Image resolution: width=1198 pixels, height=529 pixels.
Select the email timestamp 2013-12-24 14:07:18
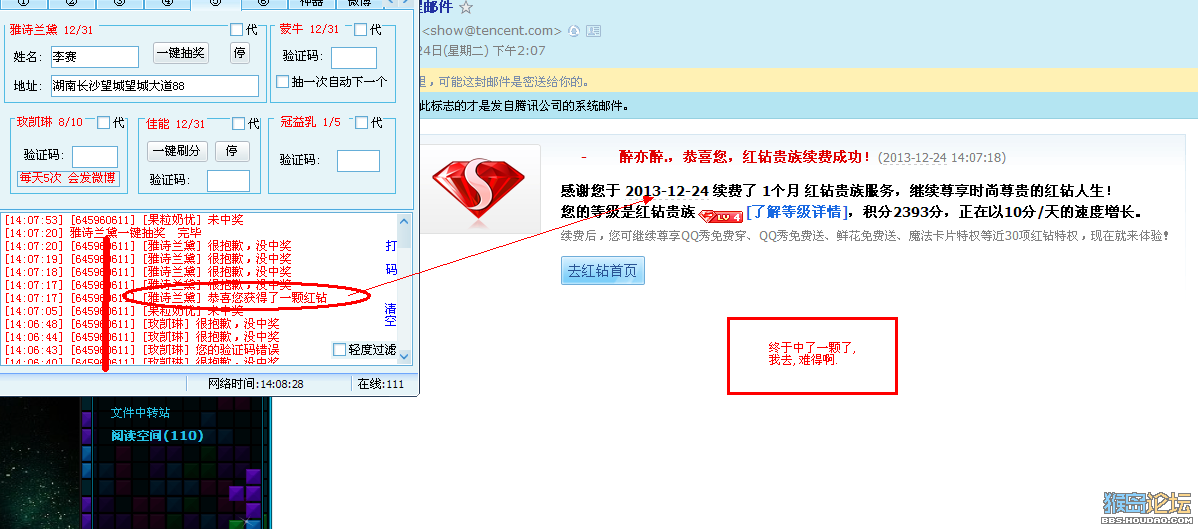click(941, 157)
